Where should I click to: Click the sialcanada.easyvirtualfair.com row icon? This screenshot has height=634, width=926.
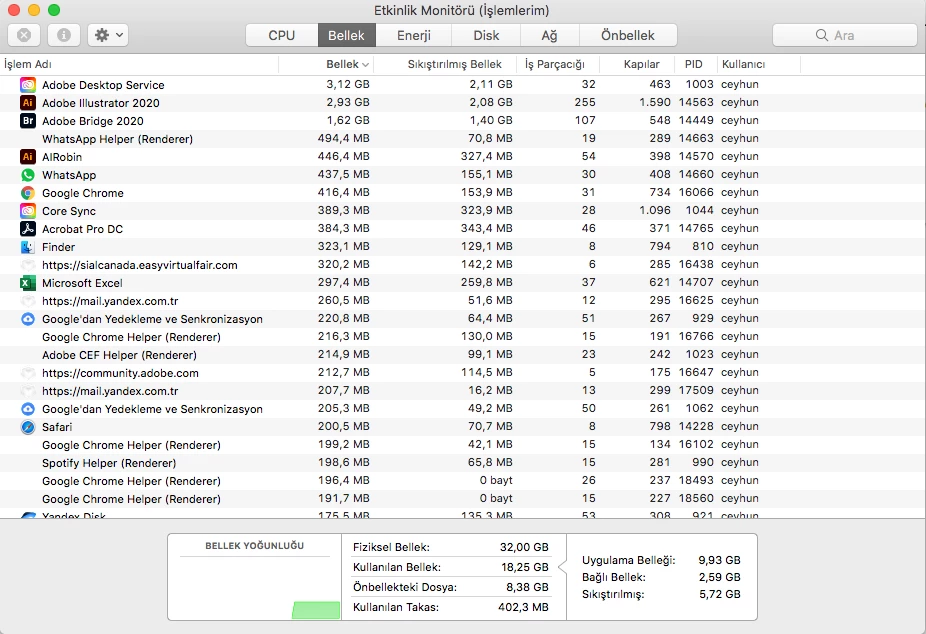[x=28, y=265]
